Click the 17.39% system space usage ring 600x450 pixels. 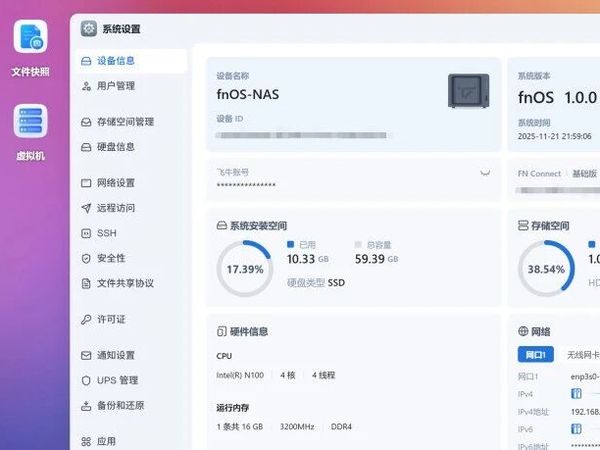(x=245, y=269)
